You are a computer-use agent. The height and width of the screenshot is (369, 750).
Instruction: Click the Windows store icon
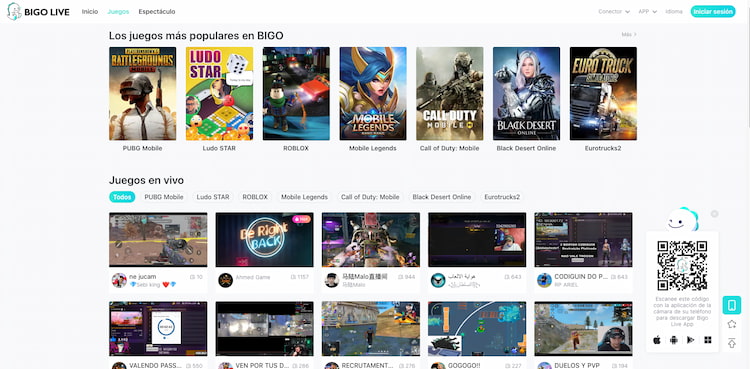[707, 340]
